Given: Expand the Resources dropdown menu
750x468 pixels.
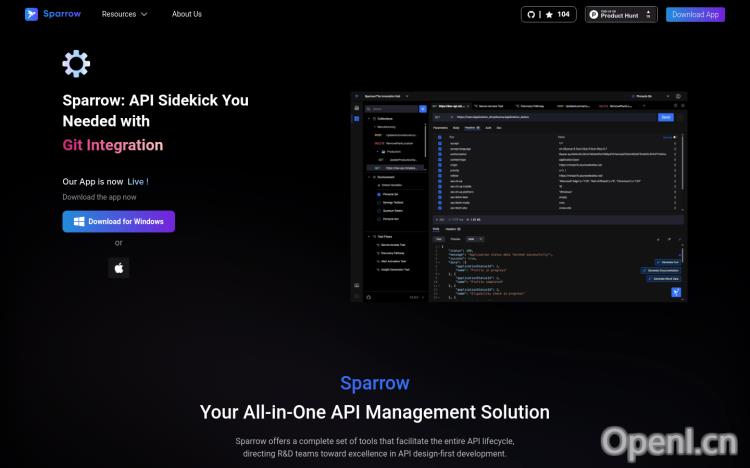Looking at the screenshot, I should (x=124, y=14).
